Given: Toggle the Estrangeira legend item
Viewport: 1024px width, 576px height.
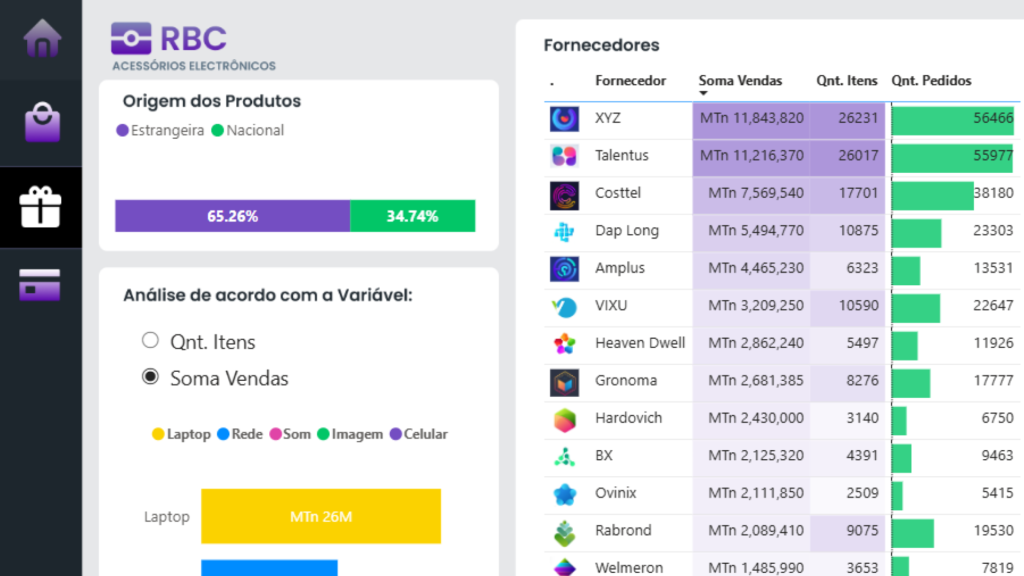Looking at the screenshot, I should [x=160, y=130].
